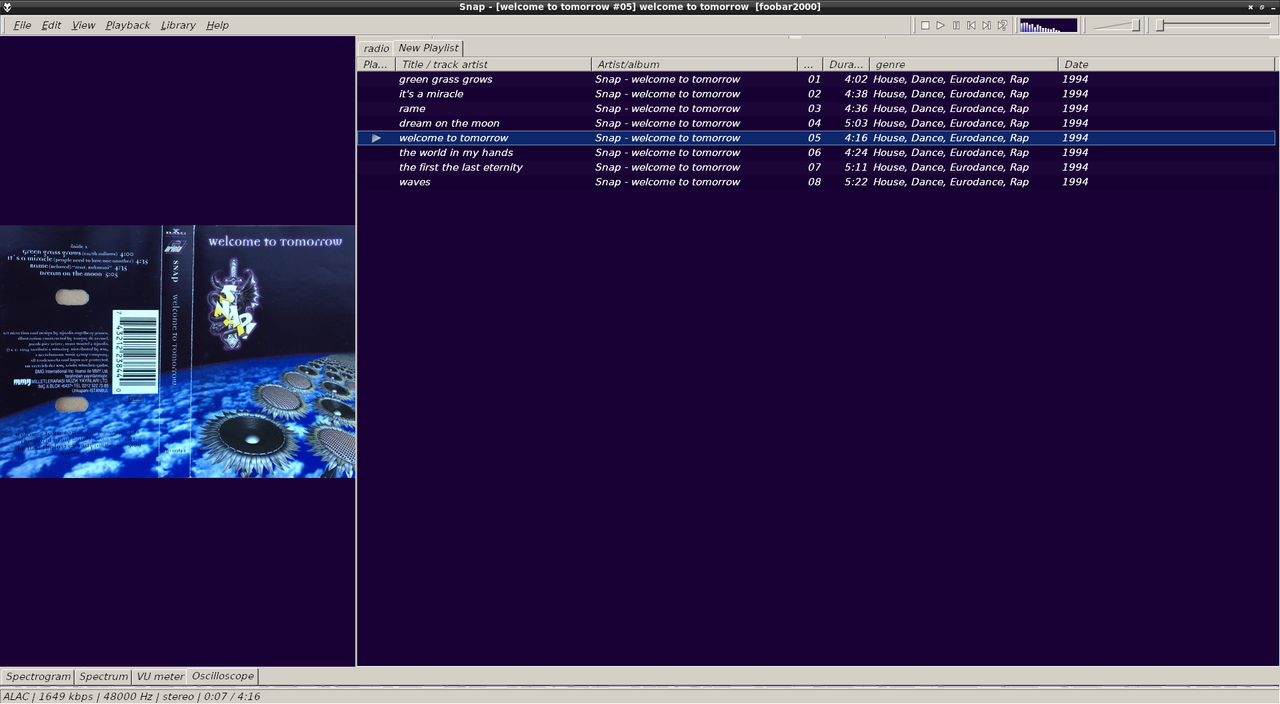Viewport: 1280px width, 704px height.
Task: Sort by Artist/album column header
Action: tap(695, 64)
